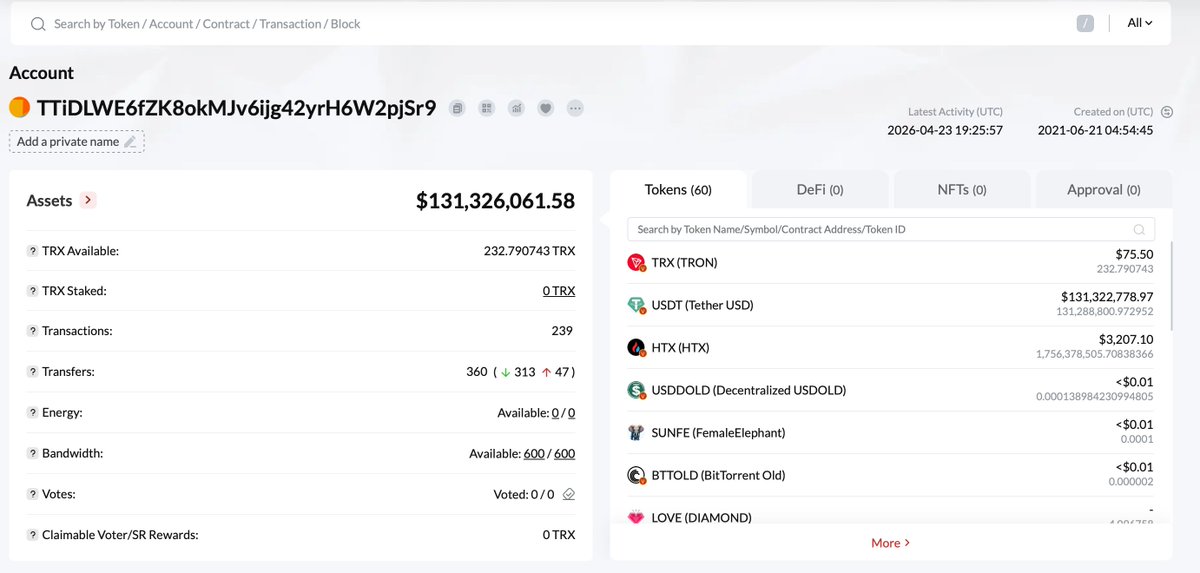Open USDDOLD (Decentralized USDOLD) token row
This screenshot has width=1200, height=573.
tap(890, 390)
